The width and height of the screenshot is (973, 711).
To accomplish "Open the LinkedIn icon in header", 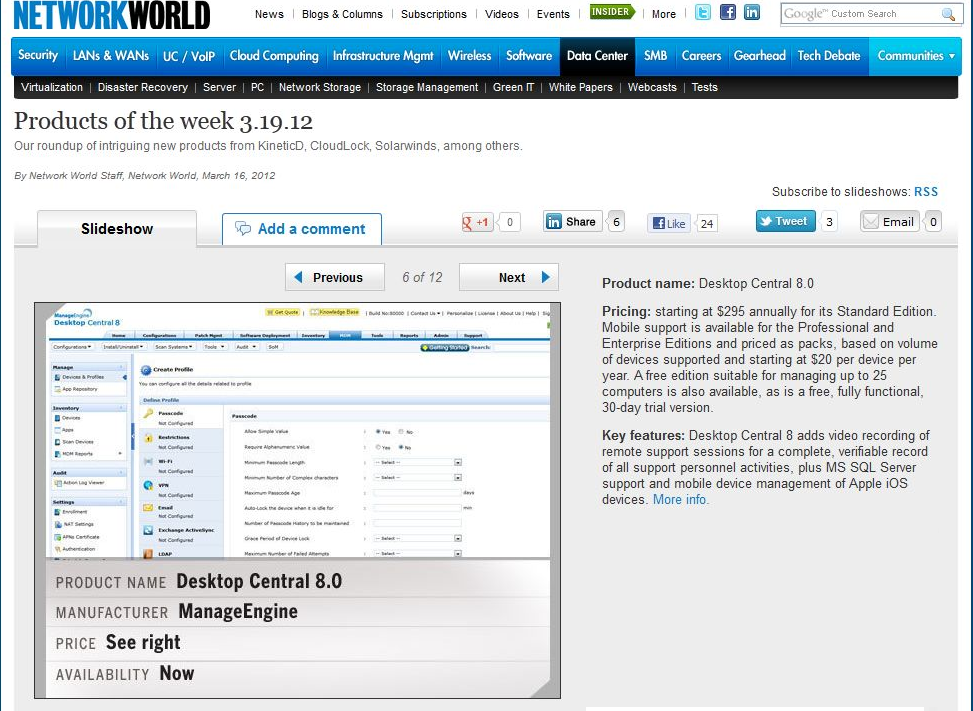I will tap(751, 12).
